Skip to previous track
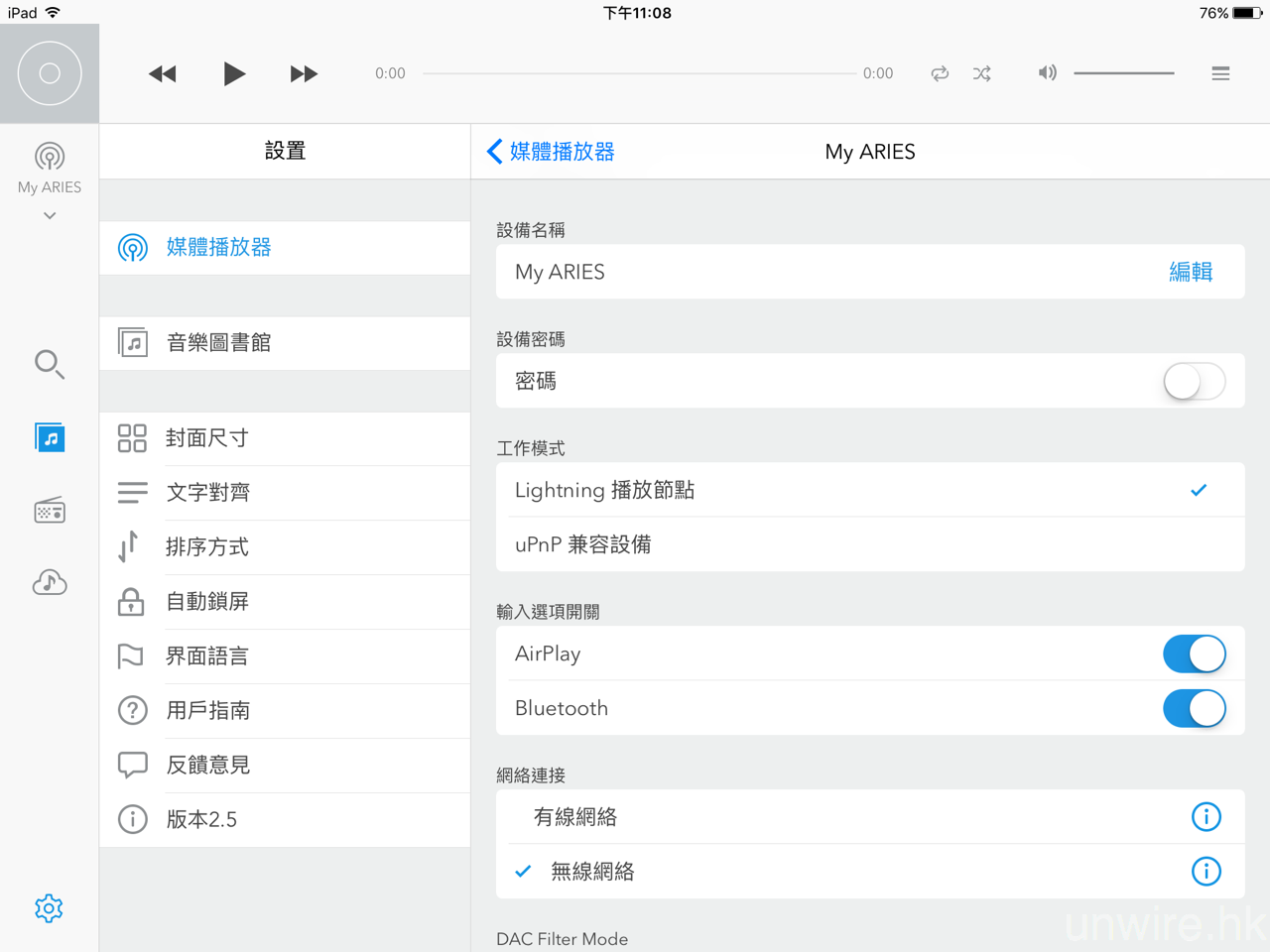 [x=163, y=74]
